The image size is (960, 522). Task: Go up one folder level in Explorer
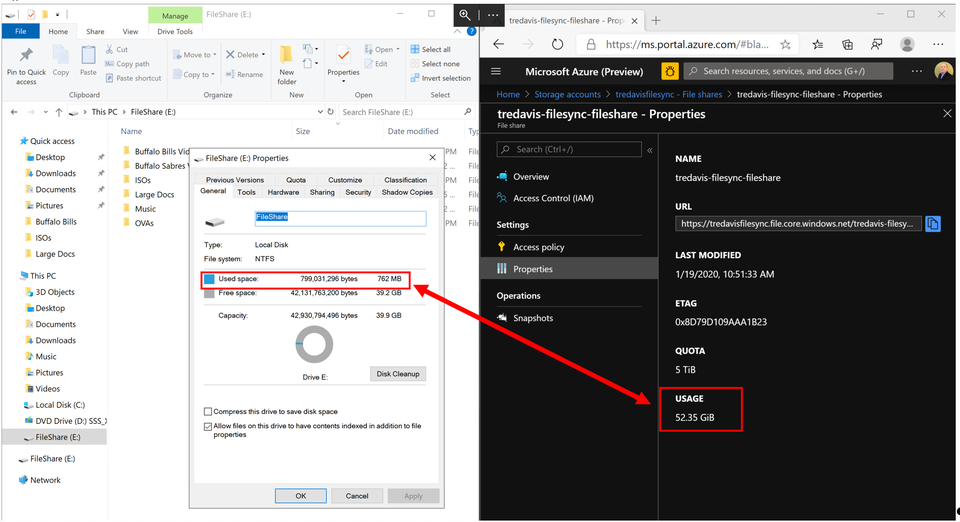[59, 112]
